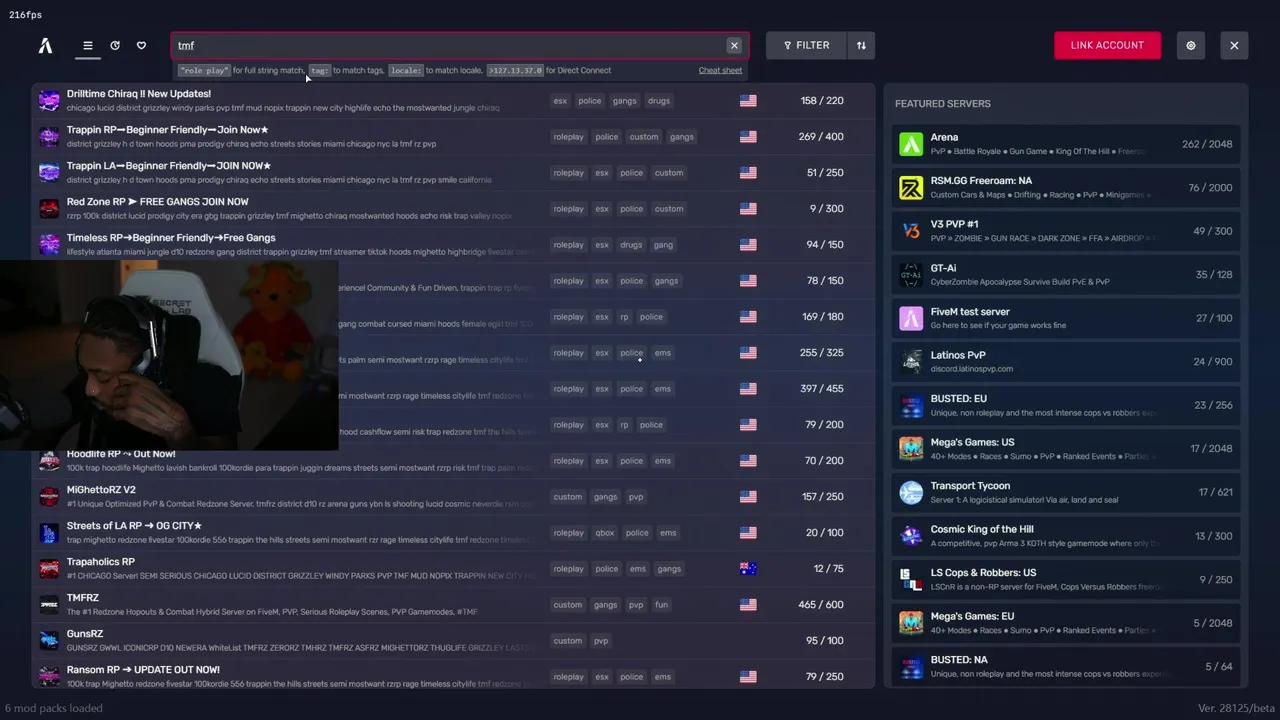
Task: Select Streets of LA RP server icon
Action: tap(49, 532)
